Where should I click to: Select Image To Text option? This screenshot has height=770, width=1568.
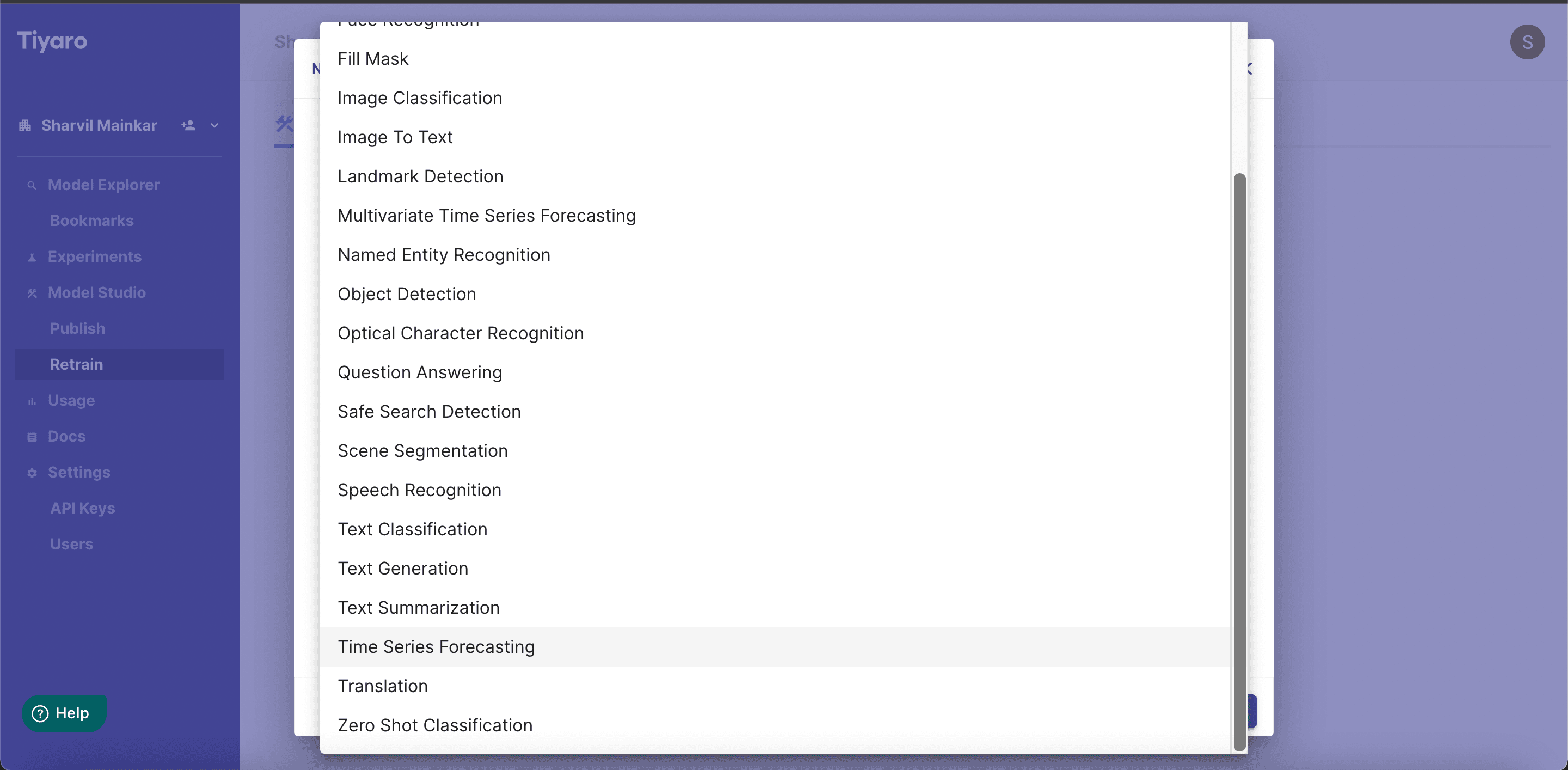tap(775, 138)
